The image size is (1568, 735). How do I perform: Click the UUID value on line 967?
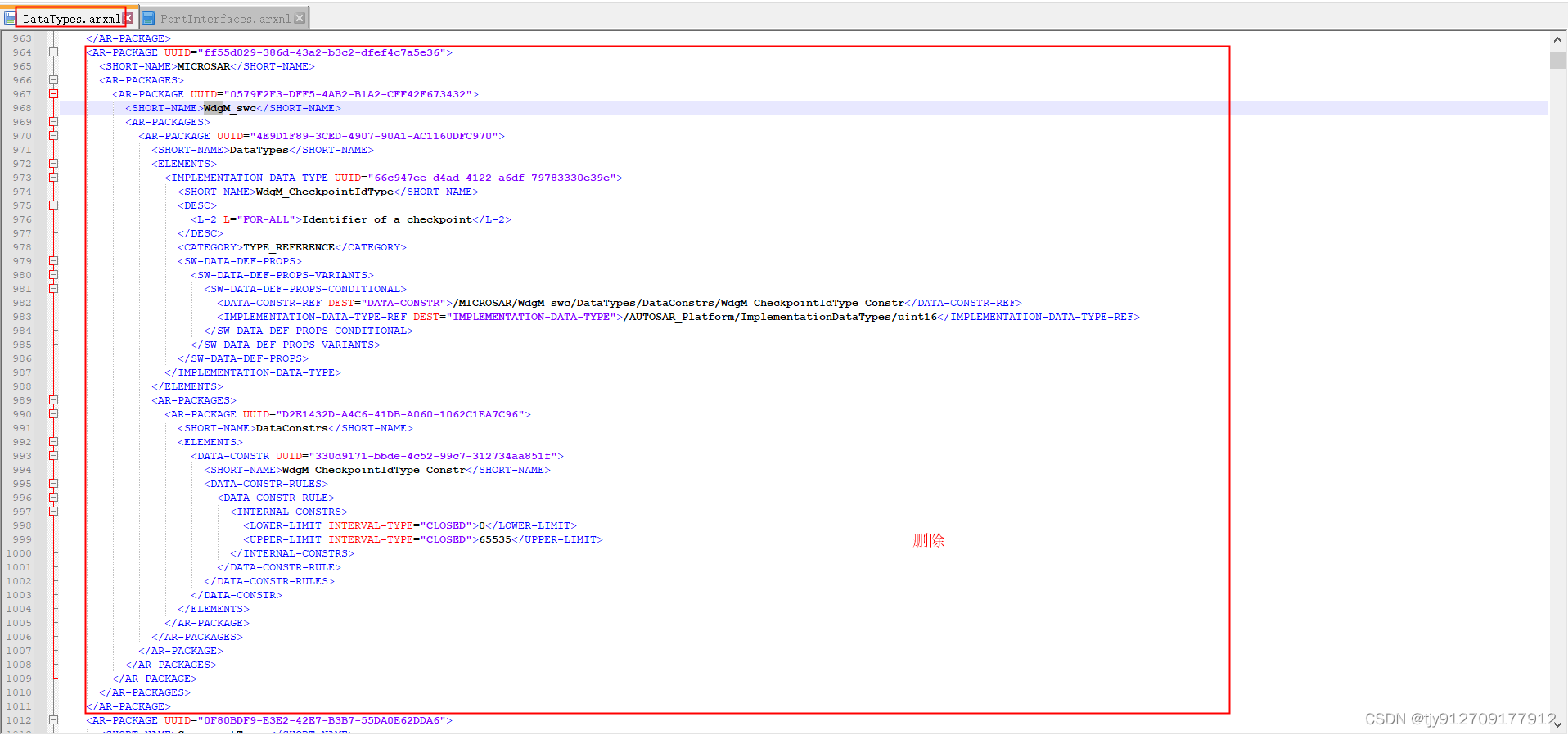pos(348,94)
